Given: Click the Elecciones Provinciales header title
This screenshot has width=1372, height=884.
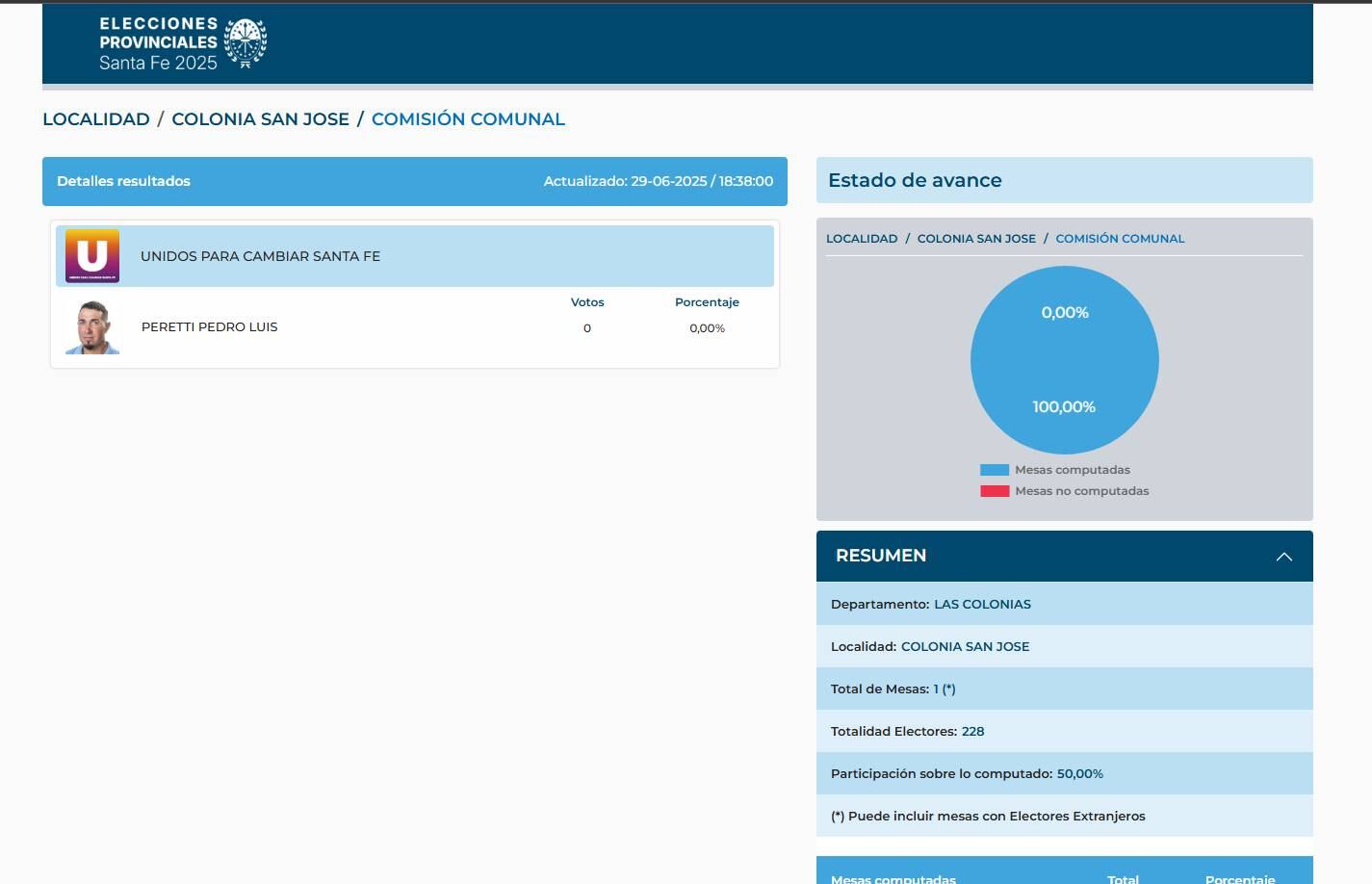Looking at the screenshot, I should tap(159, 43).
